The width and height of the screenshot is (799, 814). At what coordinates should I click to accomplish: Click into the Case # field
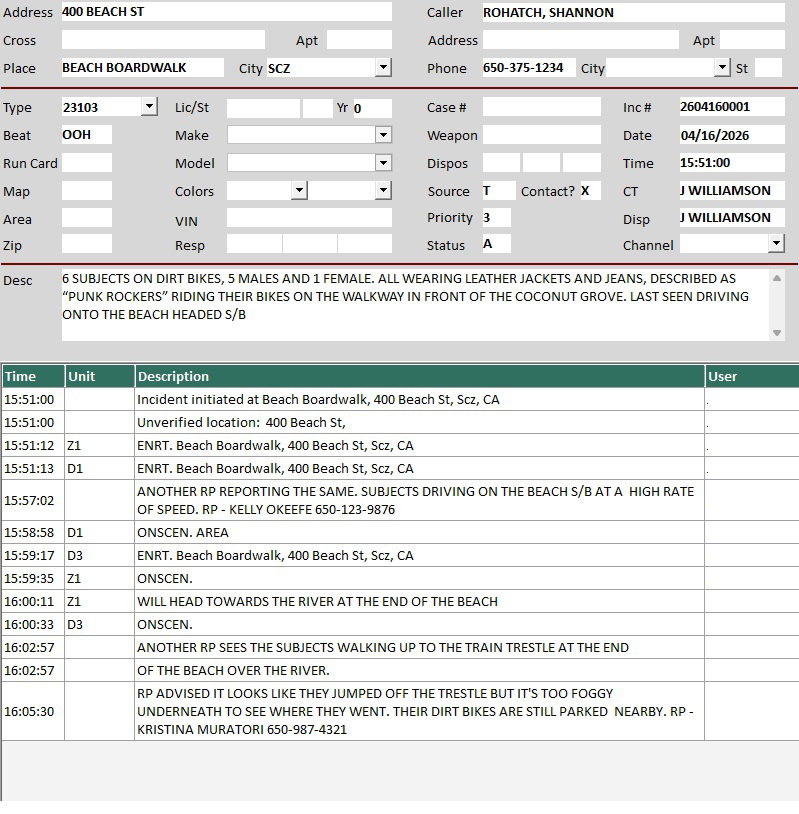(x=541, y=107)
